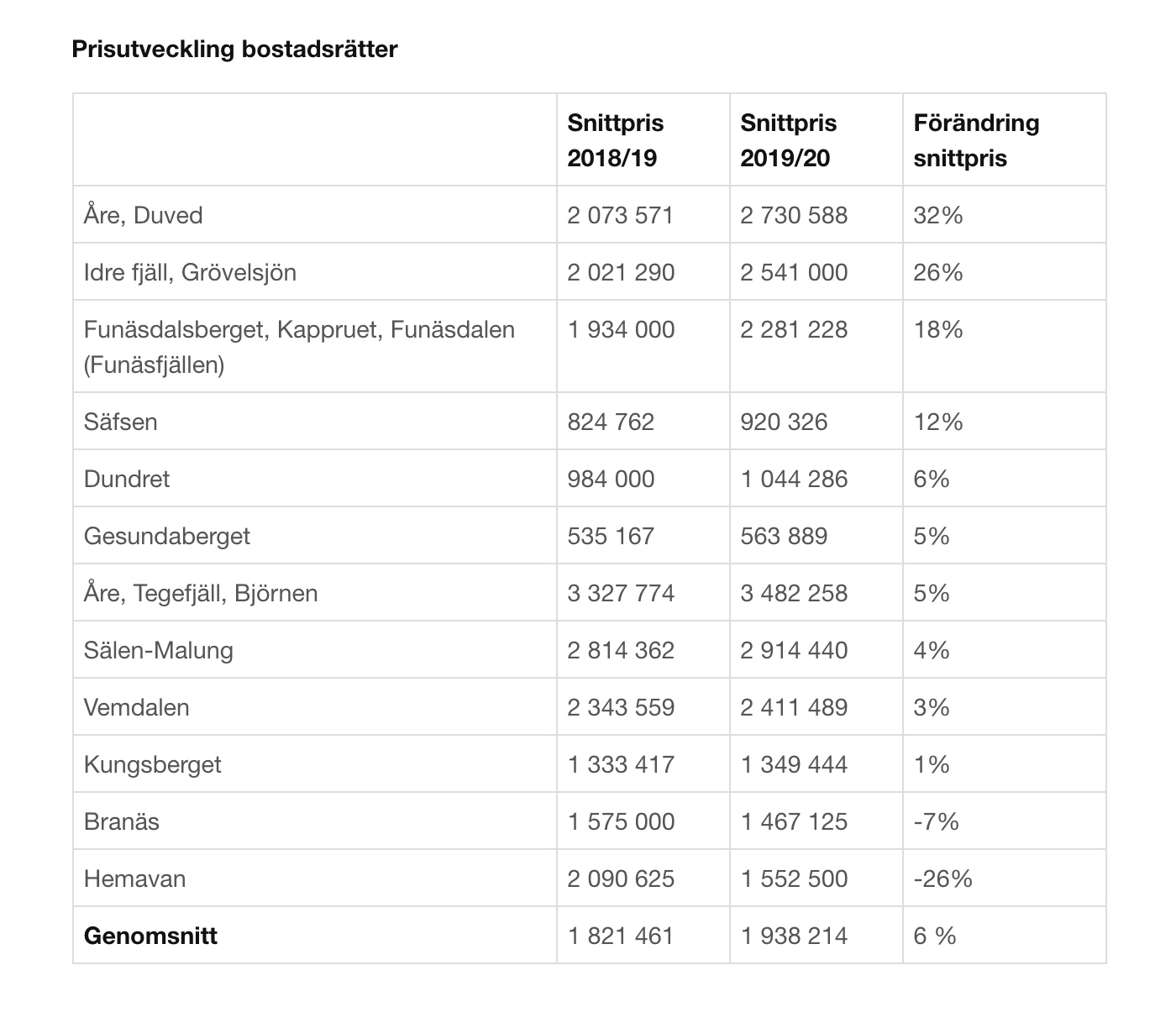Screen dimensions: 1176x1028
Task: Click the bold 'Genomsnitt' row label
Action: 151,936
